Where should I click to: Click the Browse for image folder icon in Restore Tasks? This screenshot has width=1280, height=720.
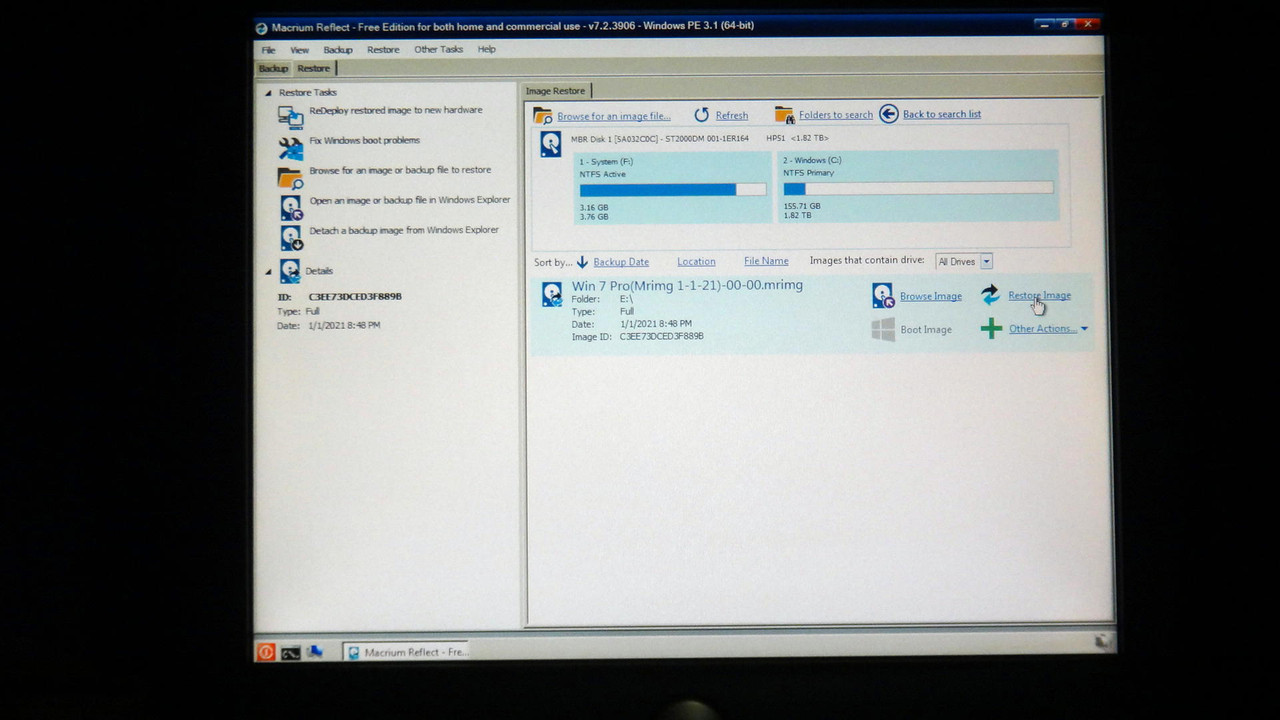tap(290, 178)
